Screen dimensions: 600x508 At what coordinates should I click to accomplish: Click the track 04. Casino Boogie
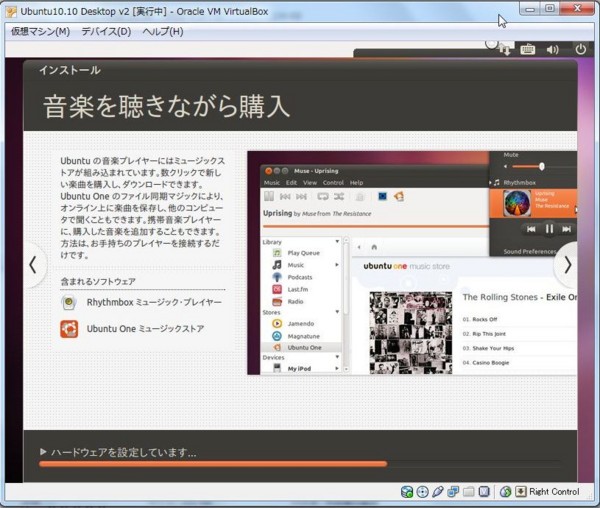pos(486,363)
